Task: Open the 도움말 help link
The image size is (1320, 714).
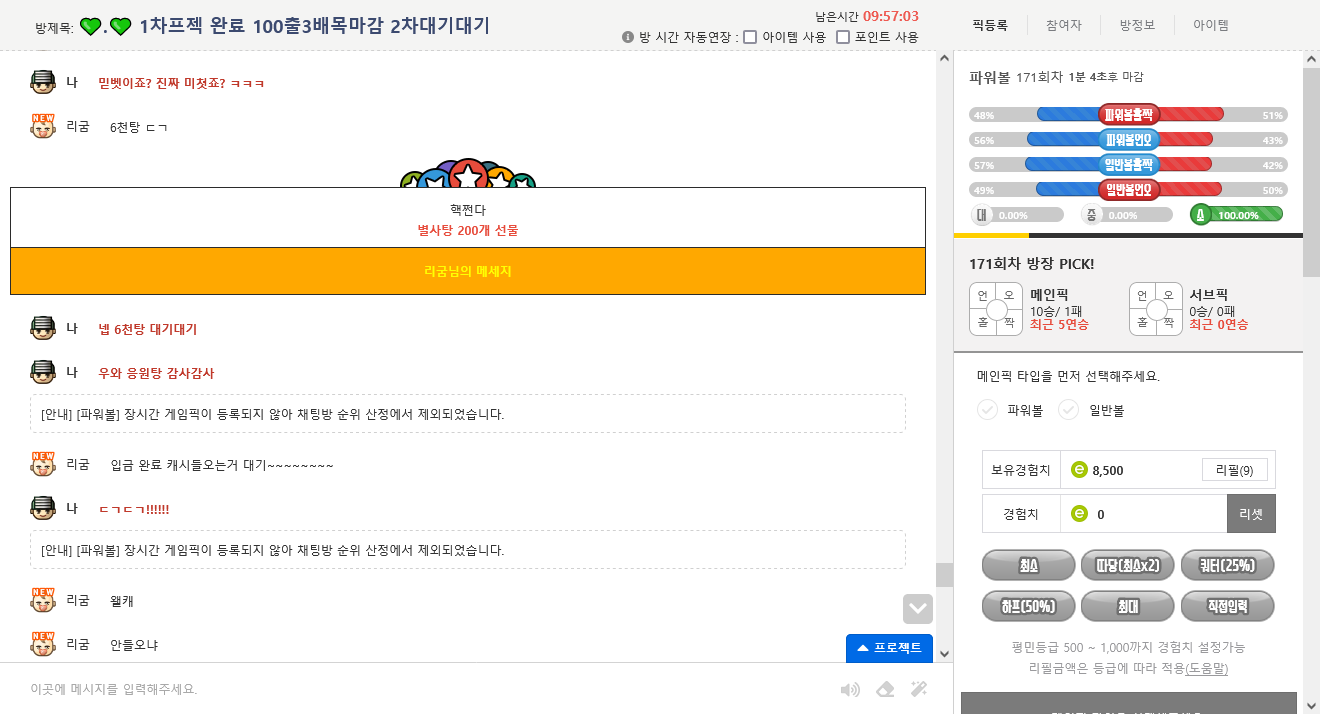Action: (x=1207, y=668)
